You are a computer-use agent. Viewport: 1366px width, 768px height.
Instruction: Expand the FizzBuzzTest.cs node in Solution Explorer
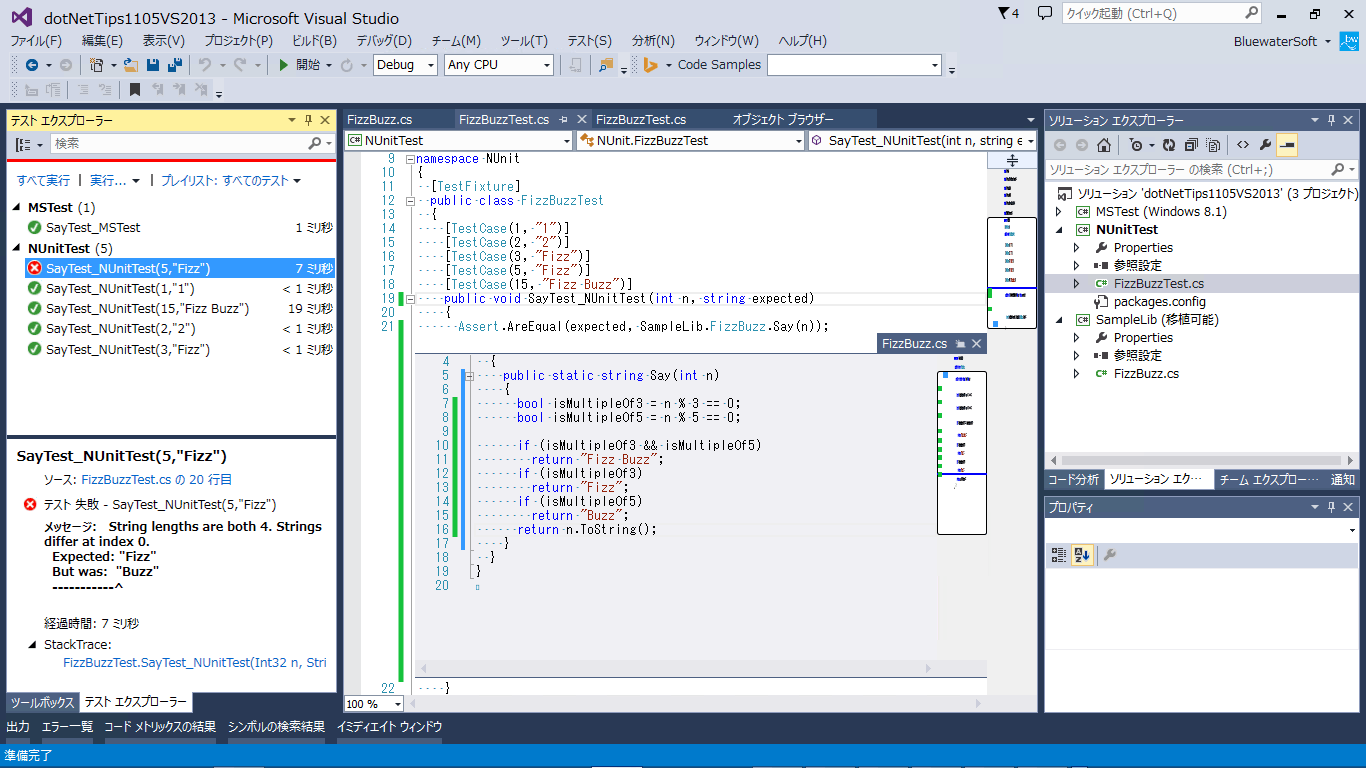(x=1077, y=284)
